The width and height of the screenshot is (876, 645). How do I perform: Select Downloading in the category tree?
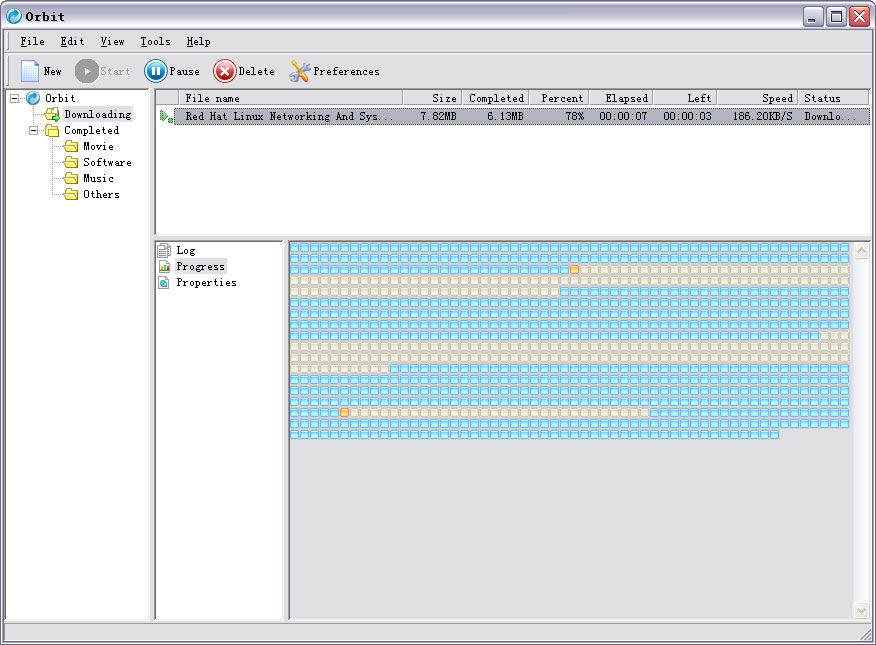(98, 114)
